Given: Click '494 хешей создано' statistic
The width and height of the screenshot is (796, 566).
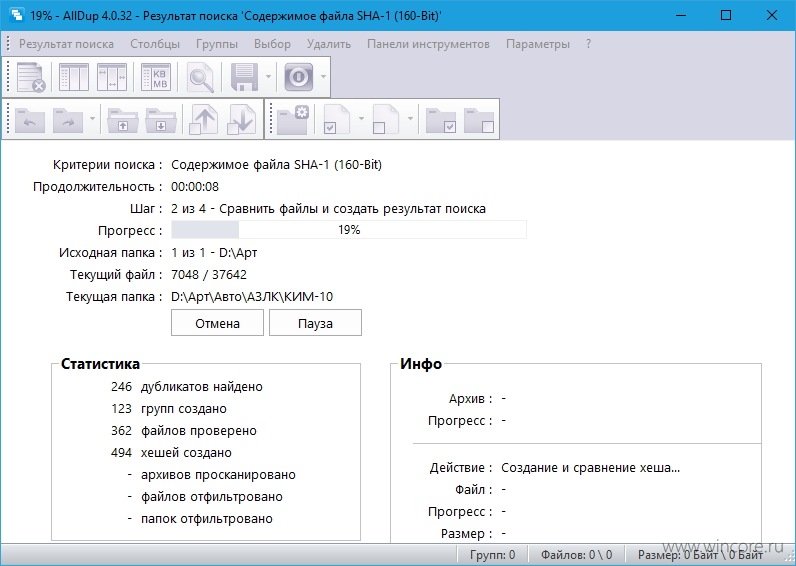Looking at the screenshot, I should pyautogui.click(x=171, y=452).
